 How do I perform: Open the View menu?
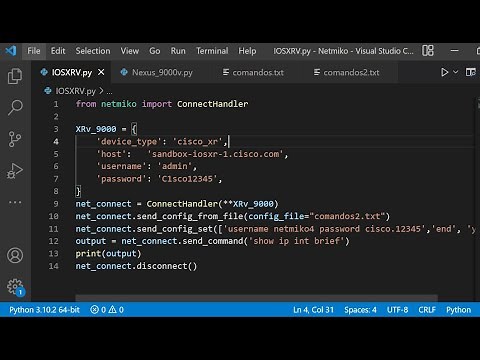tap(130, 51)
